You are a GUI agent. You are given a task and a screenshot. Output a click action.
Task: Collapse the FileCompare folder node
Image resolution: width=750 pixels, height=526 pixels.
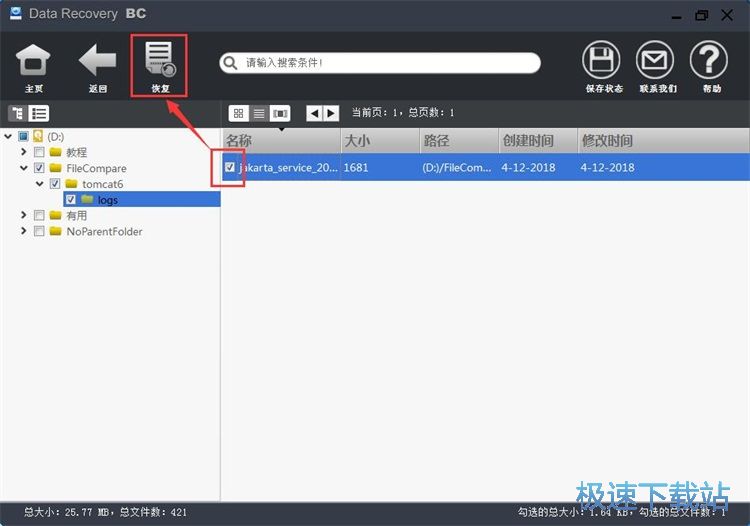[24, 168]
